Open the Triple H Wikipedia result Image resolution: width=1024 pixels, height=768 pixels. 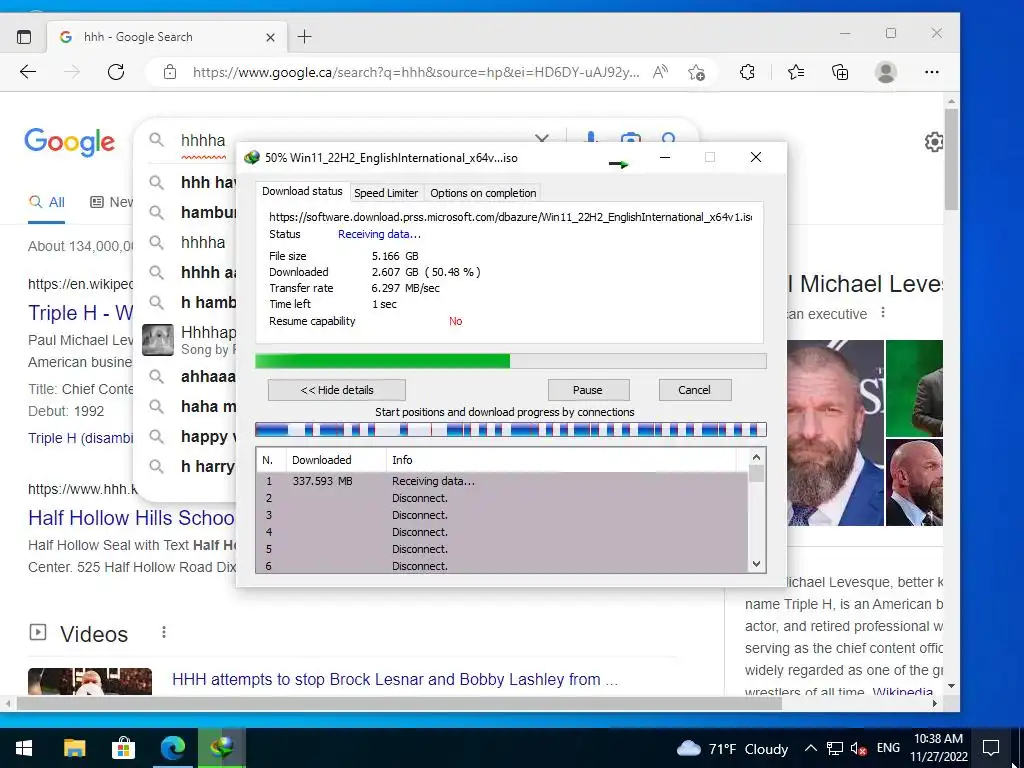(x=80, y=313)
